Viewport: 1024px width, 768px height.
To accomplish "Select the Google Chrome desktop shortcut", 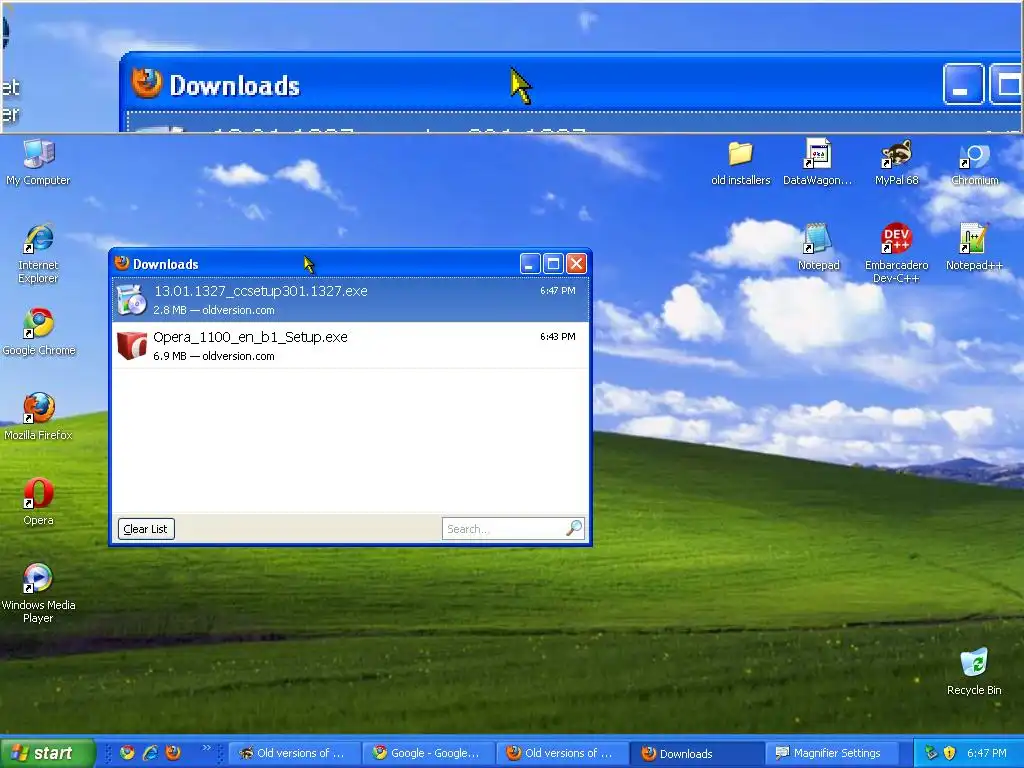I will [39, 332].
